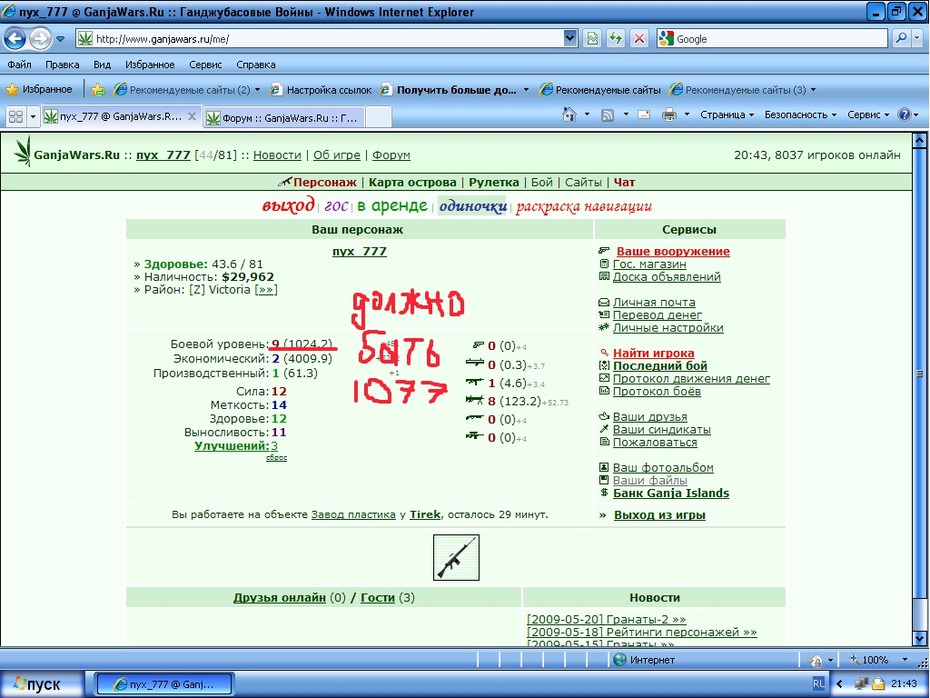Expand Получить больше до... favorites dropdown
Viewport: 930px width, 698px height.
(526, 90)
